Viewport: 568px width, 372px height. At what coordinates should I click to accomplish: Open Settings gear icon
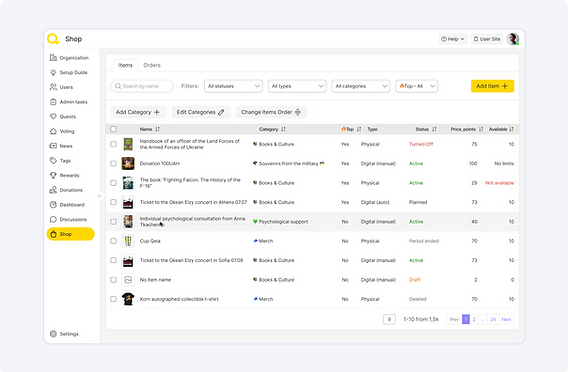click(53, 334)
